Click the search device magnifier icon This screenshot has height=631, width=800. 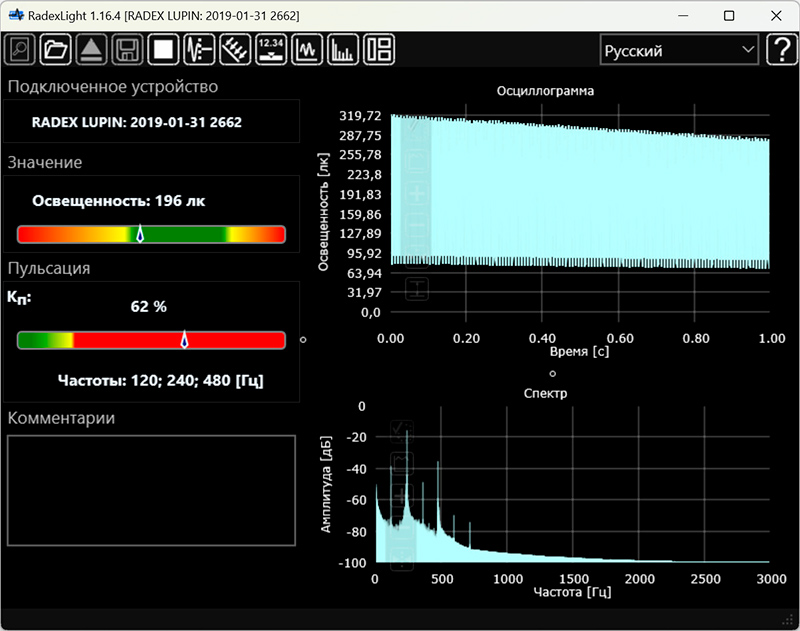coord(20,49)
